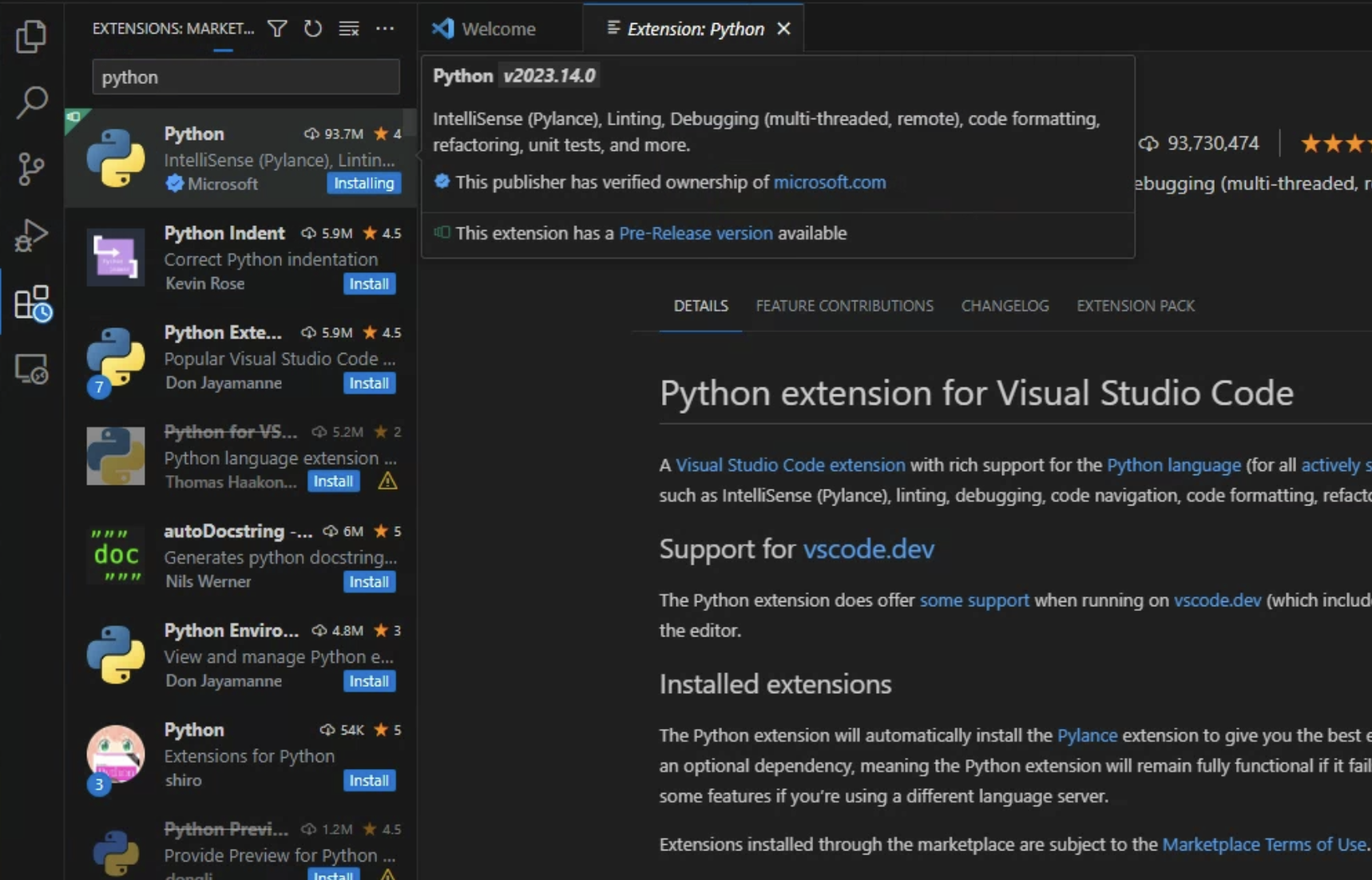Click the extension pack badge 7 on Python Extension Pack
This screenshot has height=880, width=1372.
pyautogui.click(x=99, y=387)
